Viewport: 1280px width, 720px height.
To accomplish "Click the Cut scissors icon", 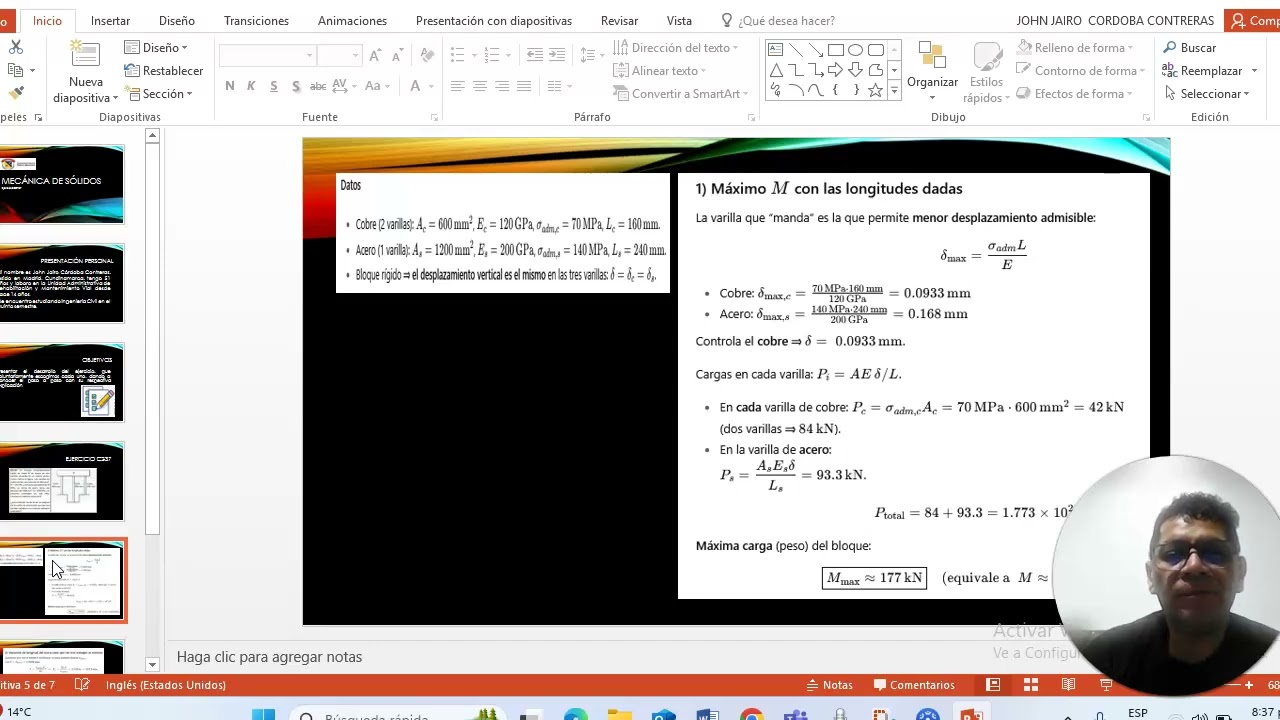I will click(15, 48).
